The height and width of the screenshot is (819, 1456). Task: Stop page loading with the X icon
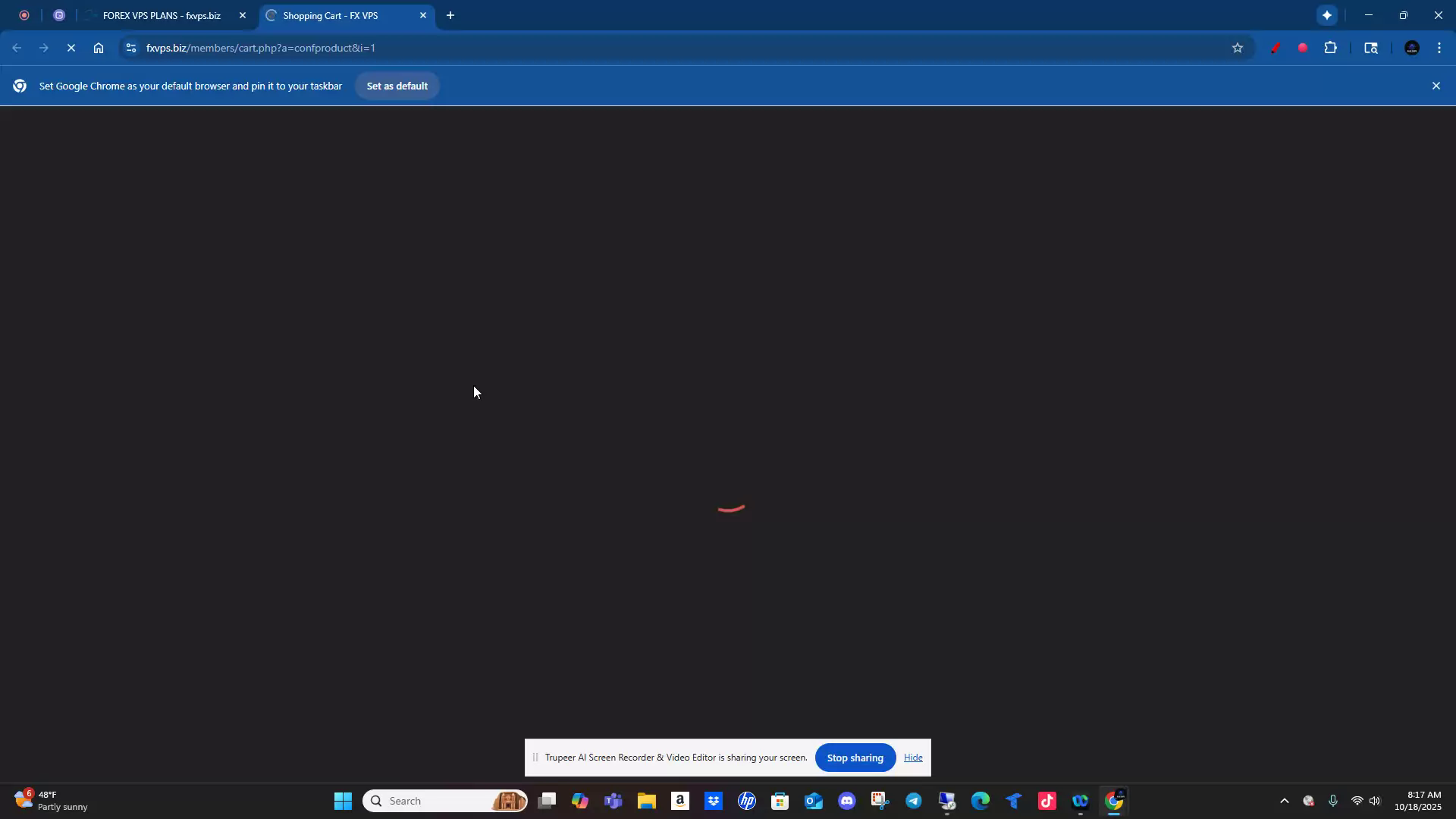[71, 47]
